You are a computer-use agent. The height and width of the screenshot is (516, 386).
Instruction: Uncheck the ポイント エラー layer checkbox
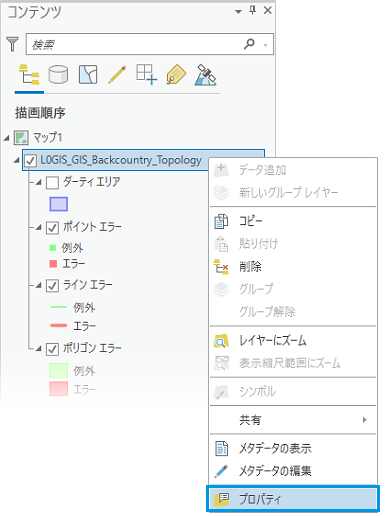pyautogui.click(x=52, y=228)
